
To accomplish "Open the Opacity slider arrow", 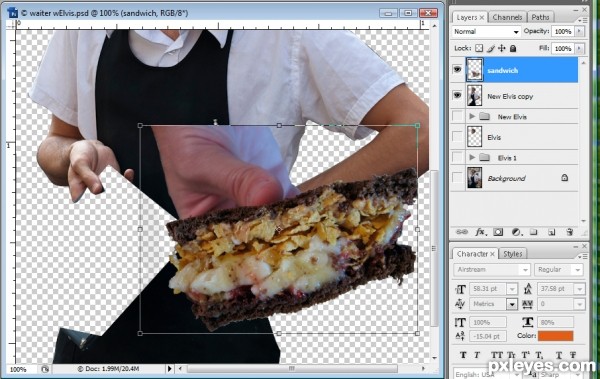I will click(x=580, y=31).
